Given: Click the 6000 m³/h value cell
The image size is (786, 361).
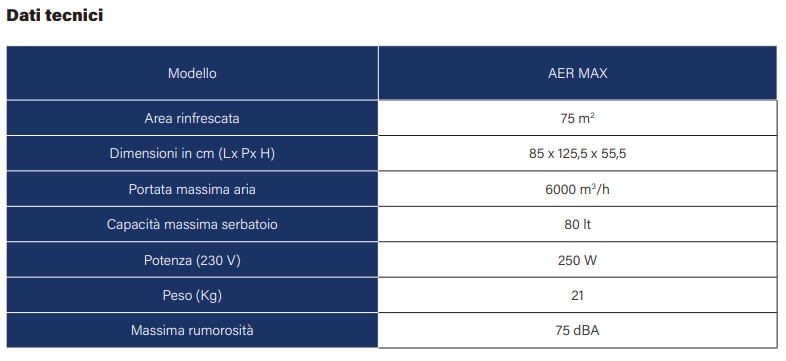Looking at the screenshot, I should [577, 189].
